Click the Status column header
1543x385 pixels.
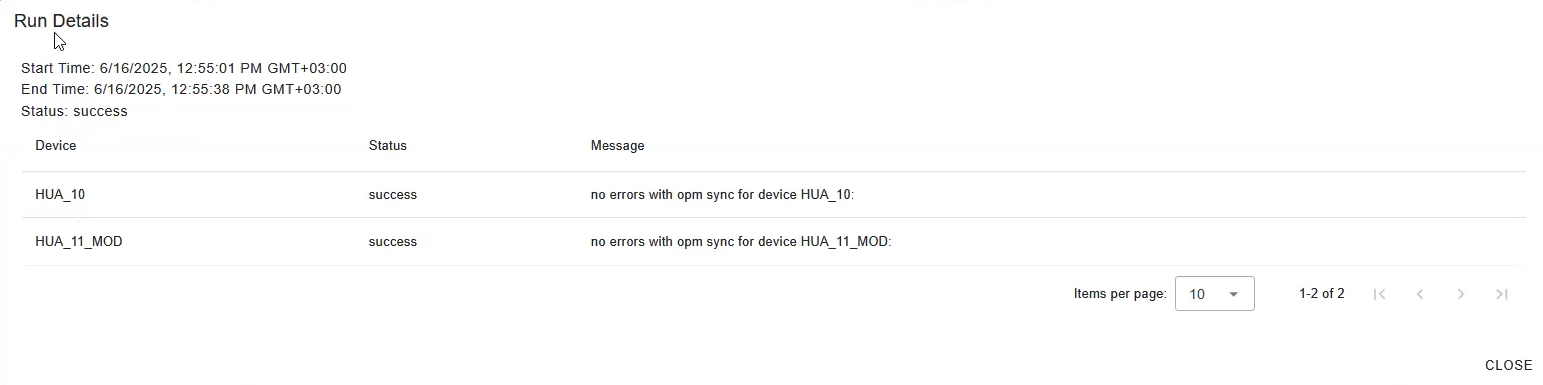[x=388, y=146]
